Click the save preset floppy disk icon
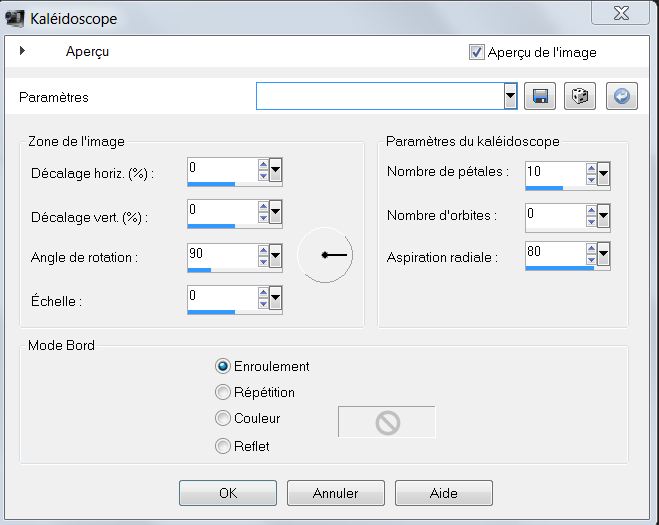659x525 pixels. 540,96
